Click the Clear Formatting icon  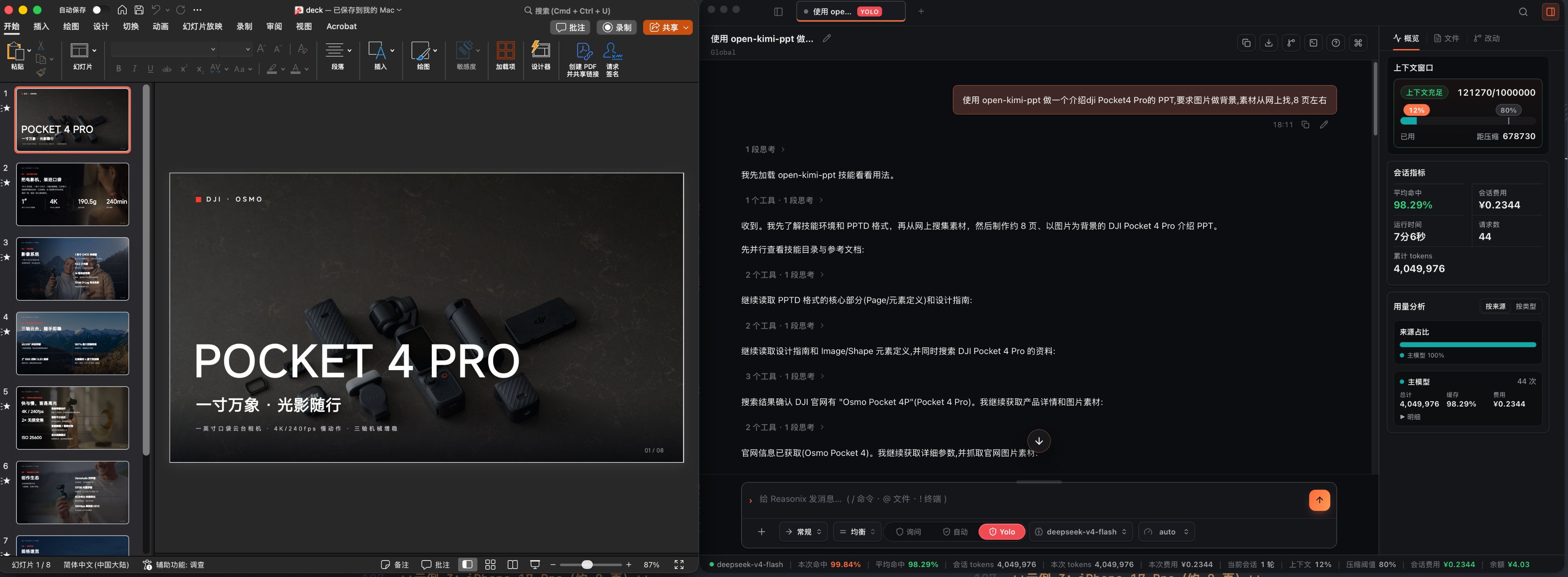[x=302, y=49]
